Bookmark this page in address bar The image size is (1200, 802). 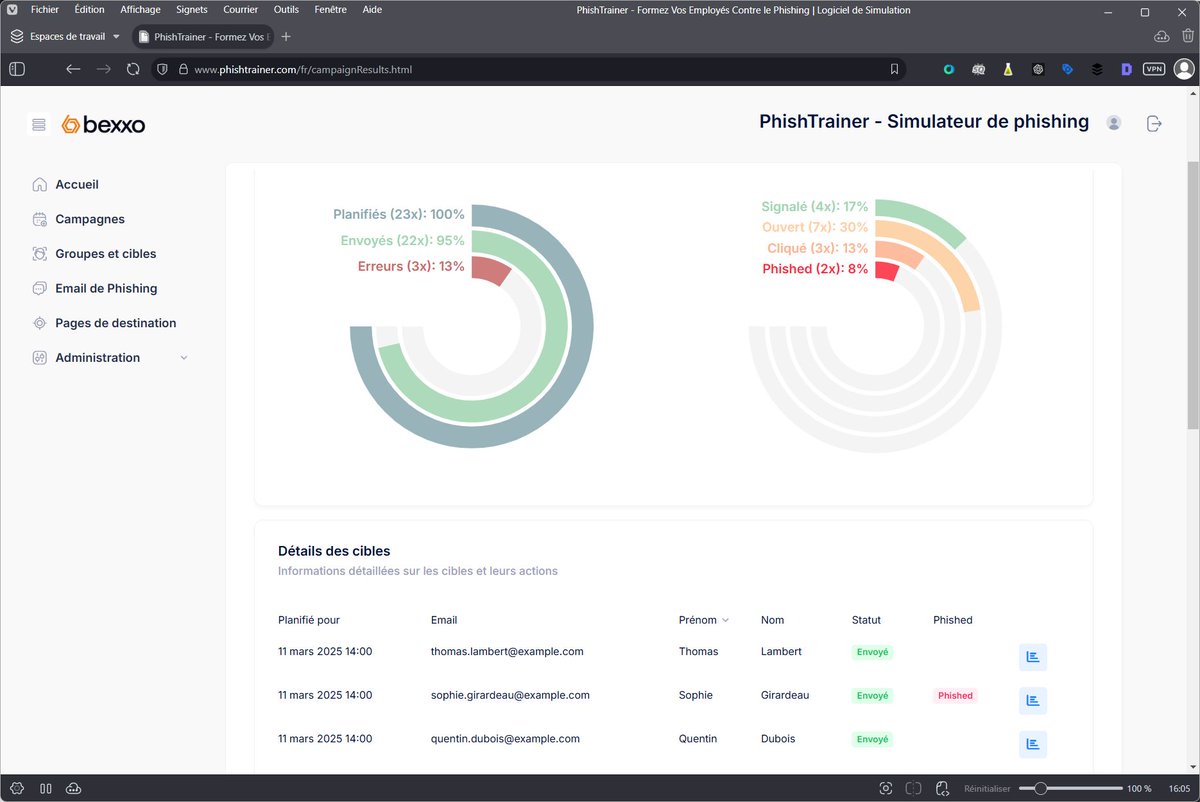pos(894,69)
